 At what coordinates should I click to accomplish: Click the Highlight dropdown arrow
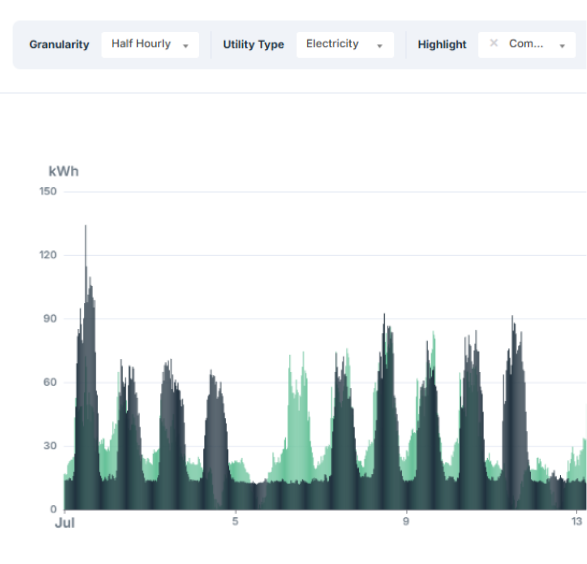click(x=562, y=46)
